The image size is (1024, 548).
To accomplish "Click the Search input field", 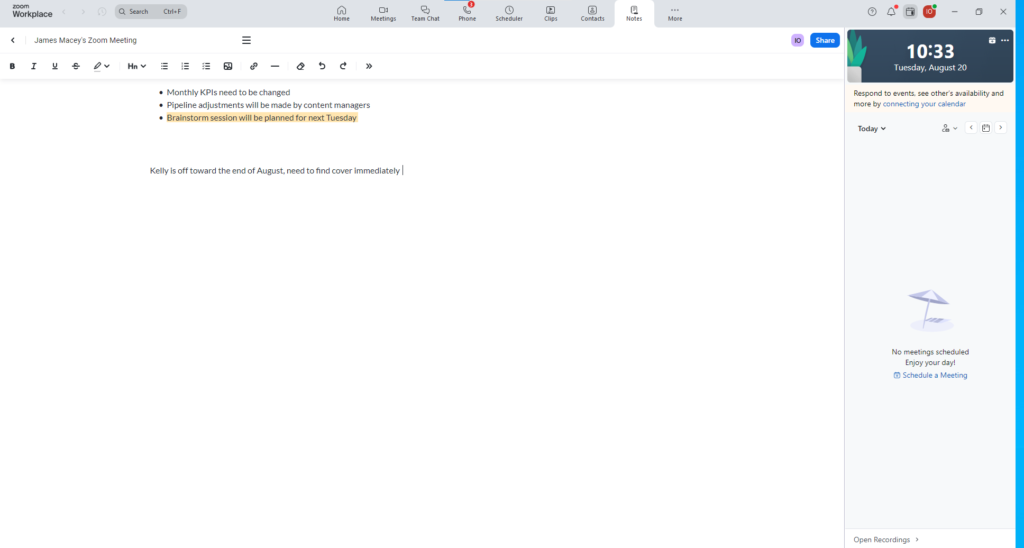I will coord(151,12).
